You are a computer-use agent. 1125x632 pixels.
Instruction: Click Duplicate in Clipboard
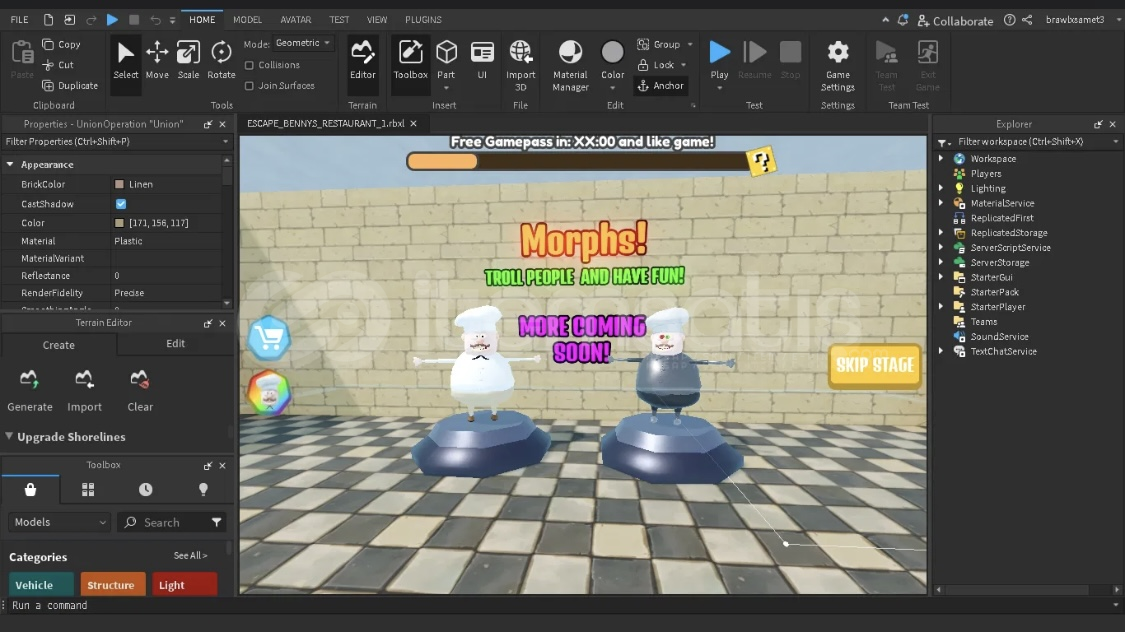pos(70,86)
